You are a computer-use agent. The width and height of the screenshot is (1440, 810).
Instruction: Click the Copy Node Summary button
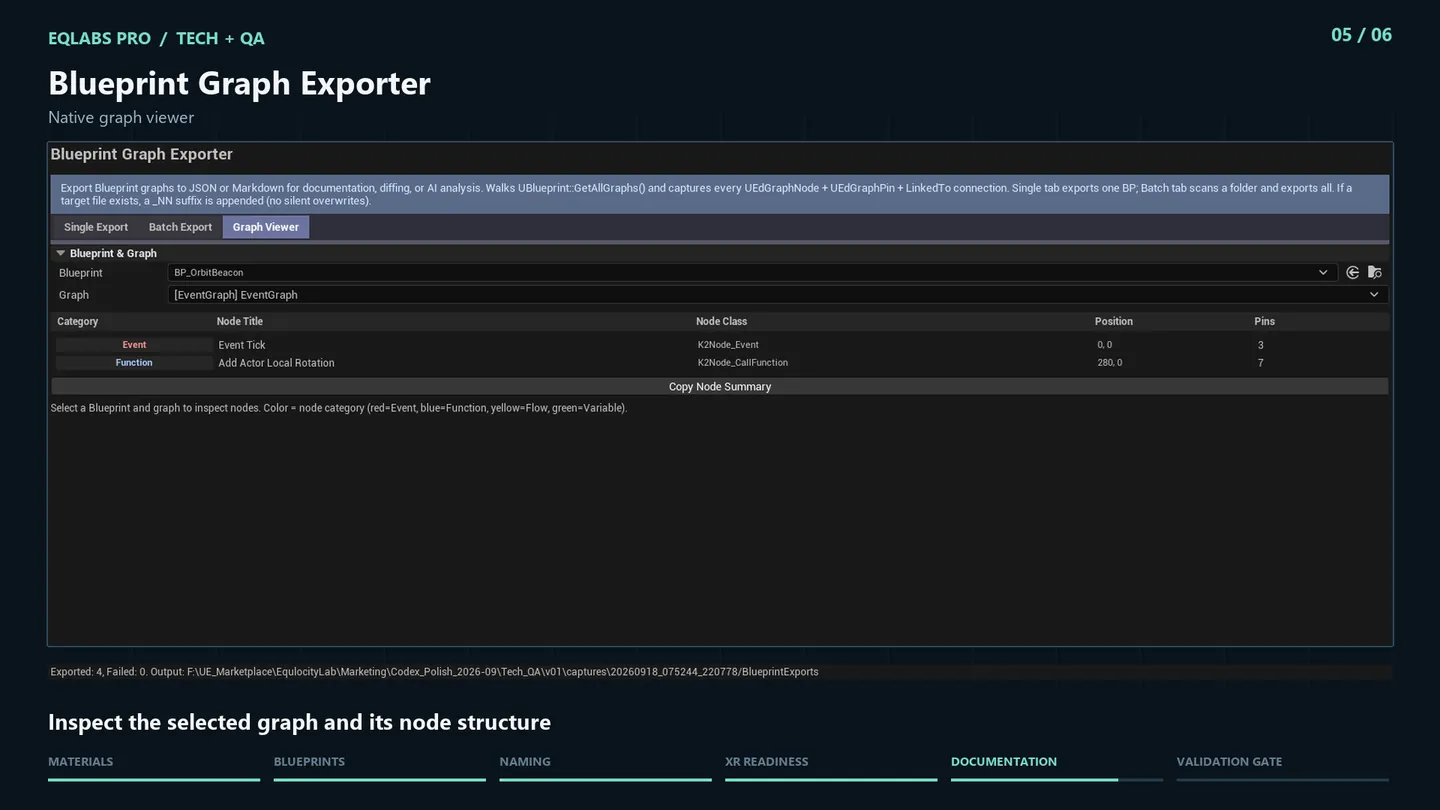[x=720, y=386]
